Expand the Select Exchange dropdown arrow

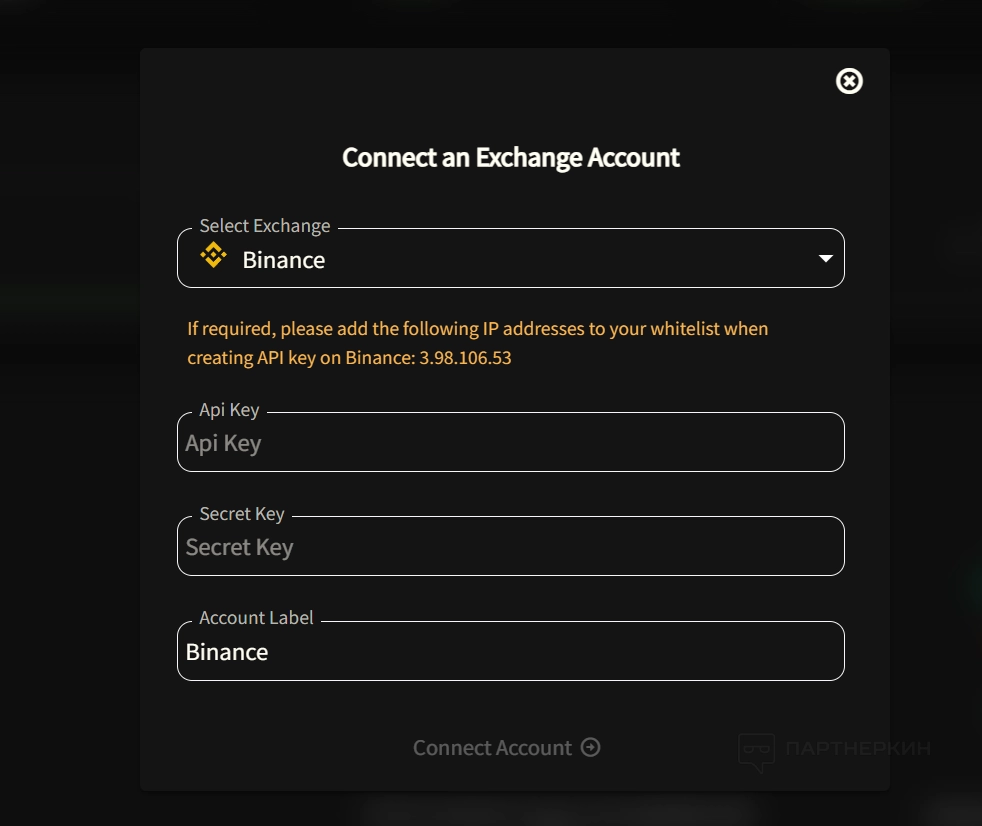(x=825, y=259)
